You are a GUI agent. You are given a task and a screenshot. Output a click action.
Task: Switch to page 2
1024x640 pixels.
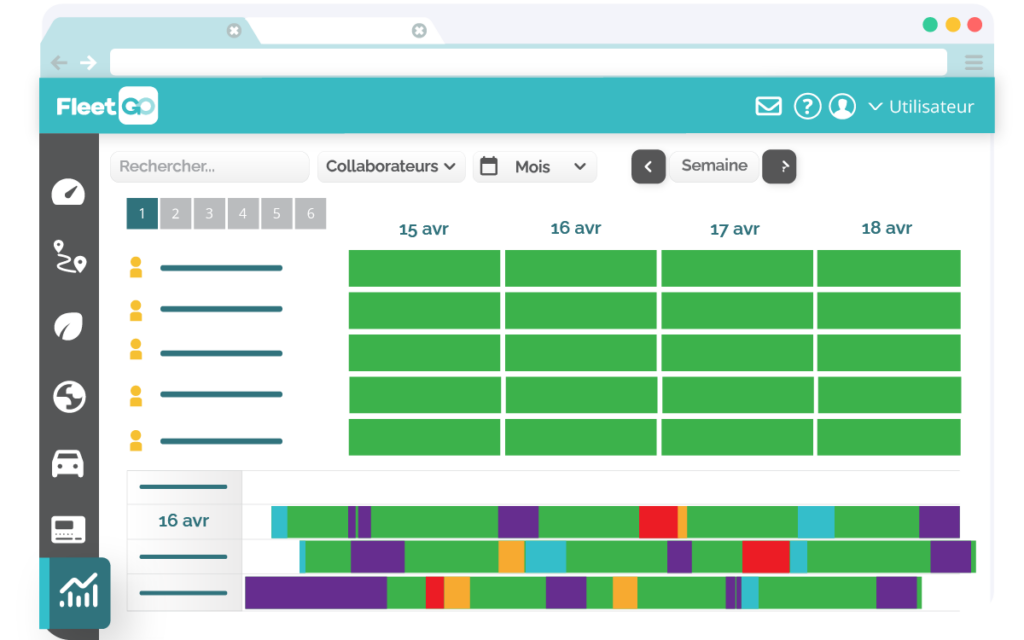[176, 214]
